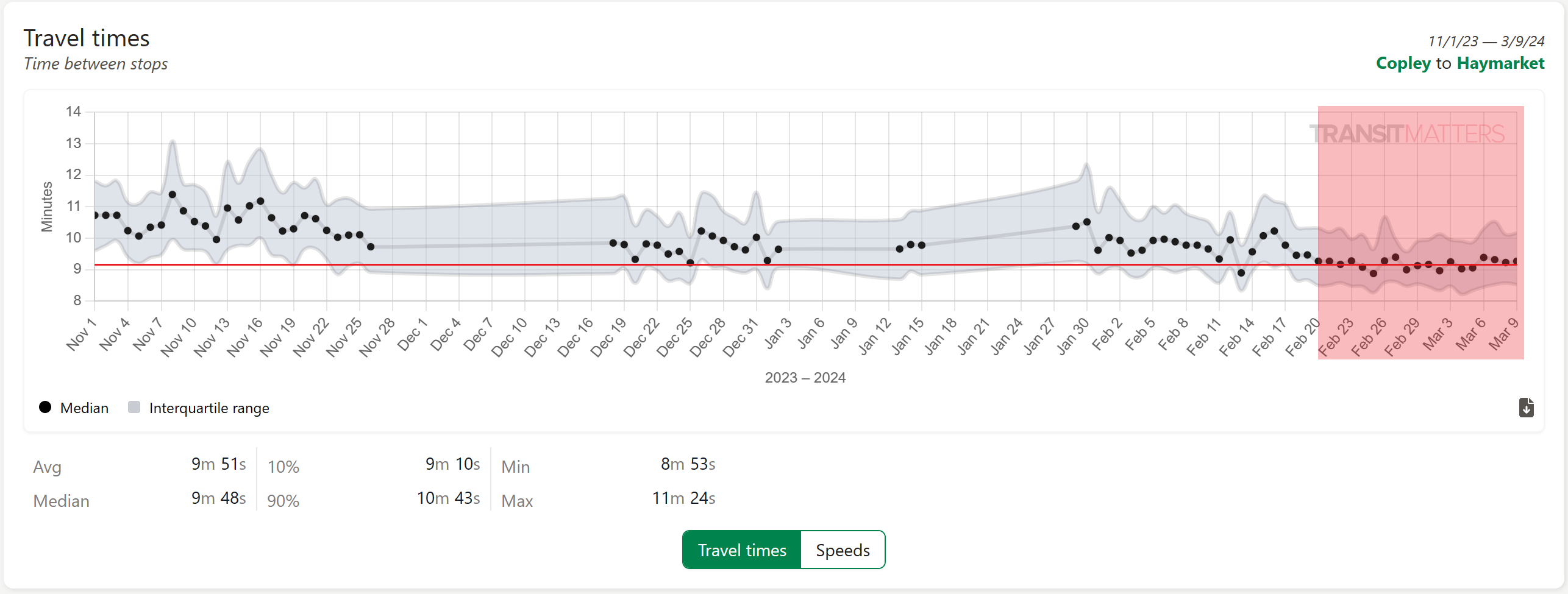This screenshot has width=1568, height=594.
Task: Toggle the Median legend label
Action: click(x=84, y=408)
